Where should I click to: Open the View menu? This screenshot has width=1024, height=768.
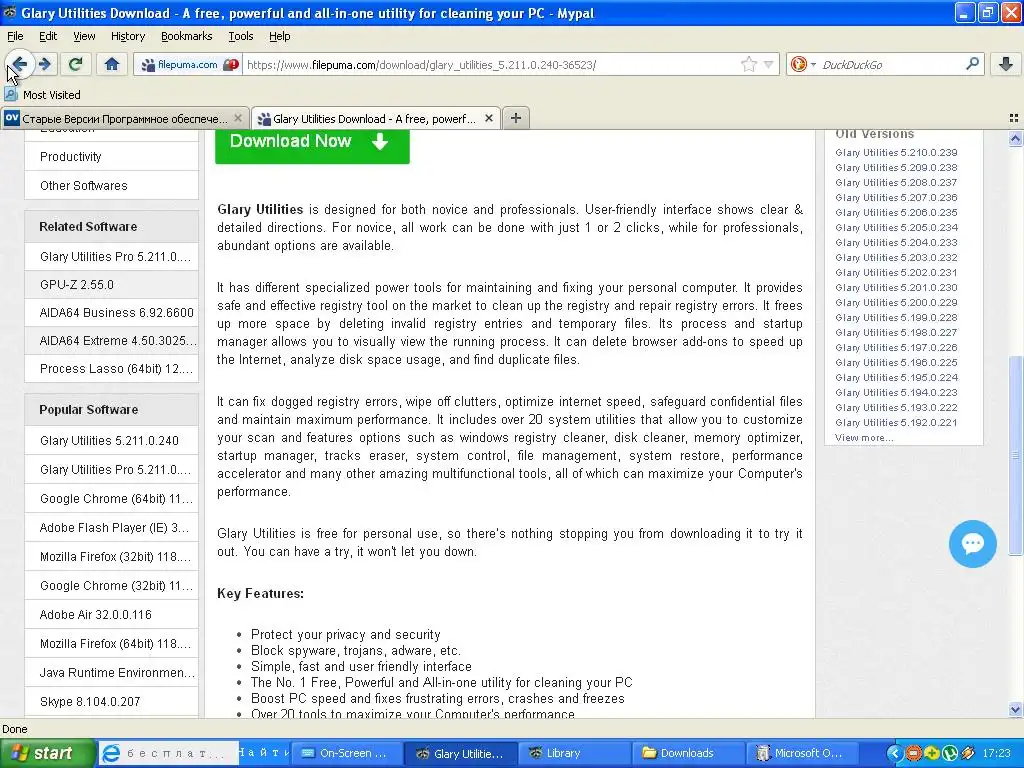coord(84,36)
